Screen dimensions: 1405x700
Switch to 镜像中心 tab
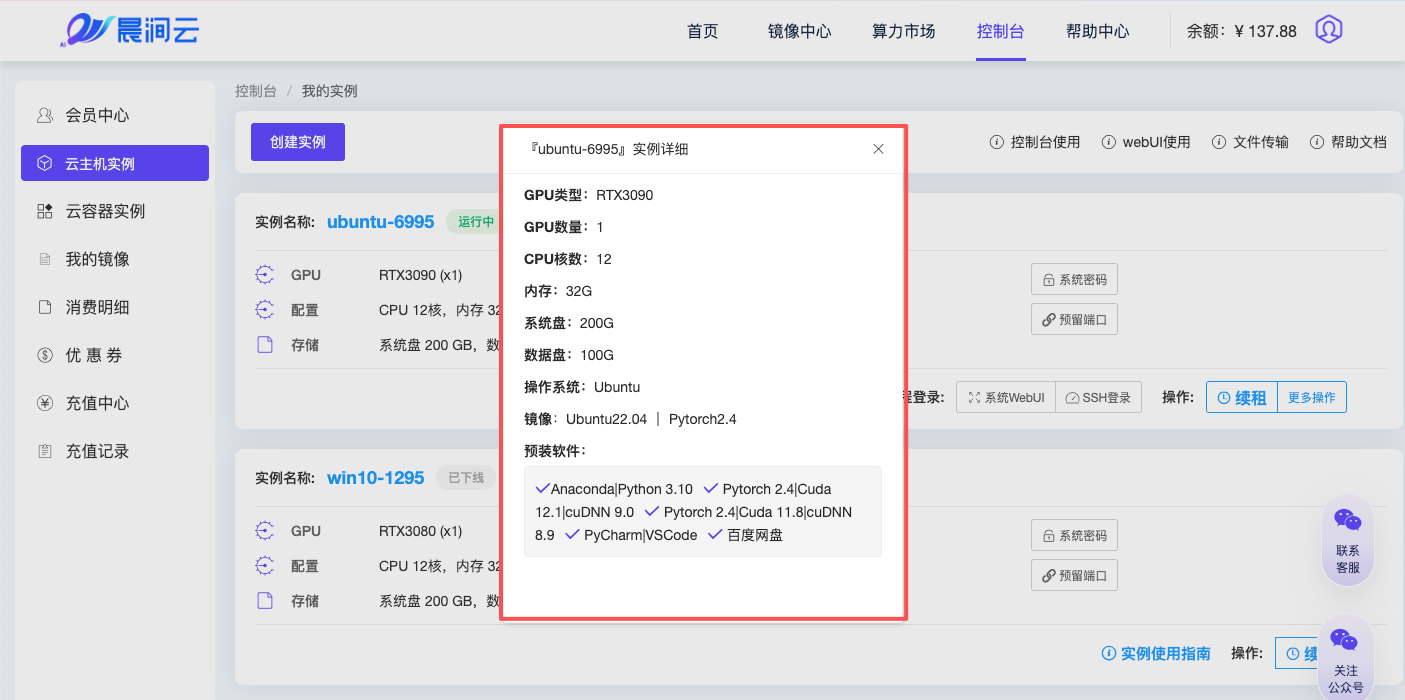(799, 31)
